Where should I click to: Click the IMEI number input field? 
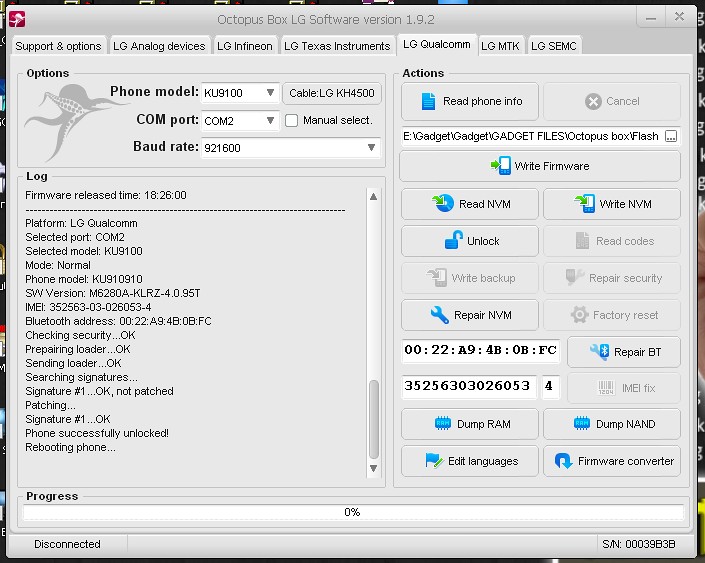tap(469, 386)
